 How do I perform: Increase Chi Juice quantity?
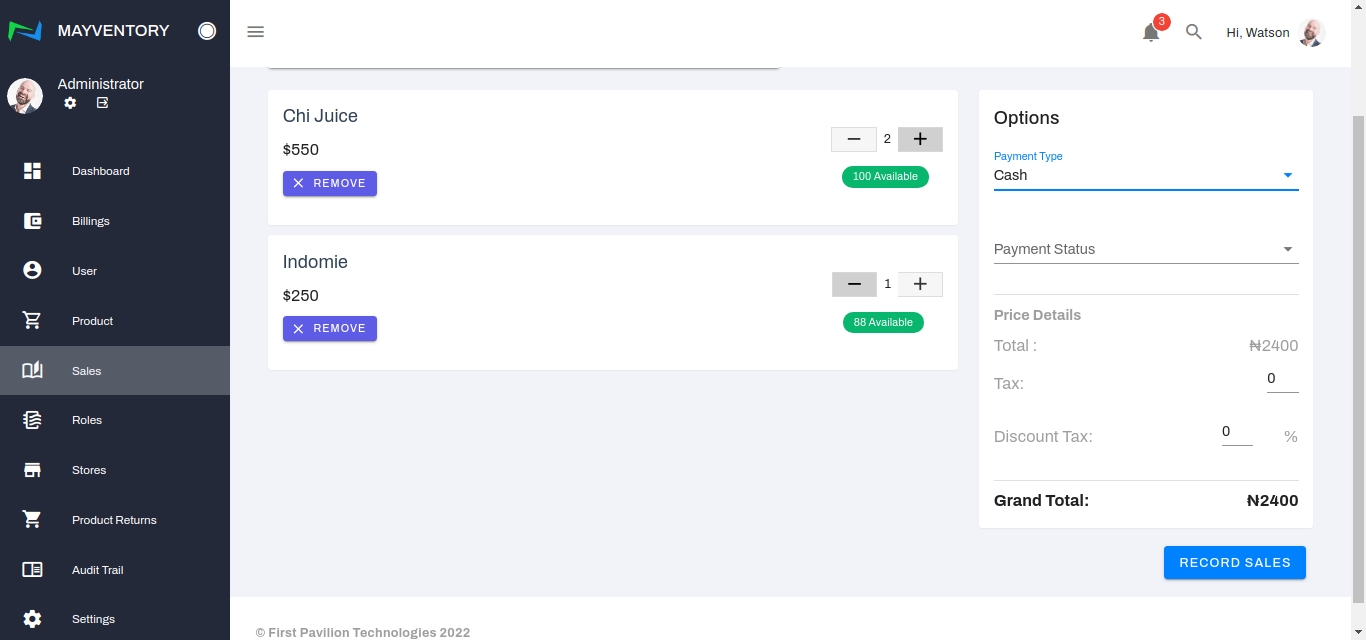tap(920, 139)
